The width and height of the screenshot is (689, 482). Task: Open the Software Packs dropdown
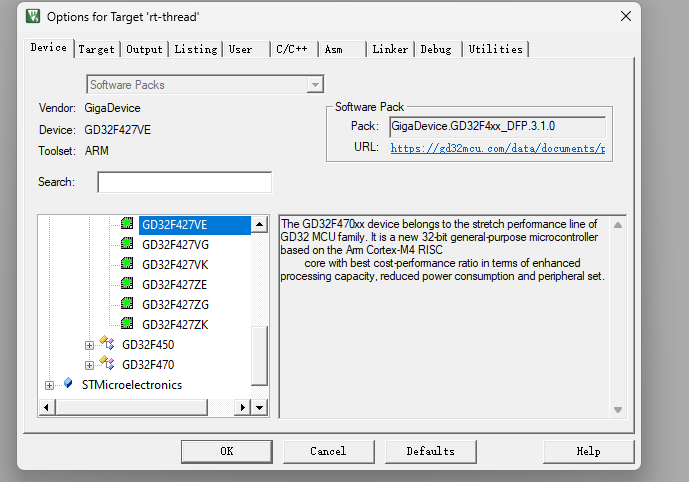[x=315, y=84]
